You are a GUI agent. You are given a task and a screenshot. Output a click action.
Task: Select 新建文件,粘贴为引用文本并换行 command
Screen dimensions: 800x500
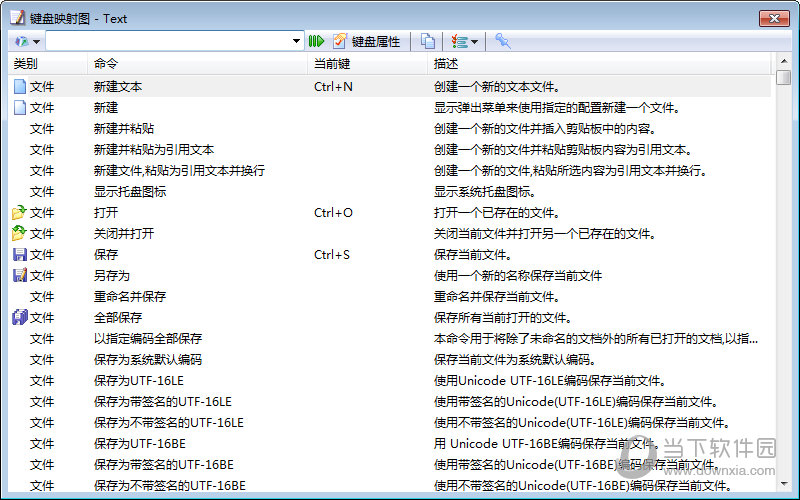point(179,170)
